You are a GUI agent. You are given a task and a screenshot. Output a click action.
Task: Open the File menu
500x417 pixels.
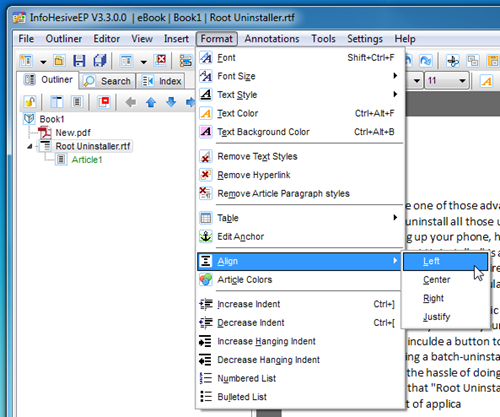click(26, 39)
